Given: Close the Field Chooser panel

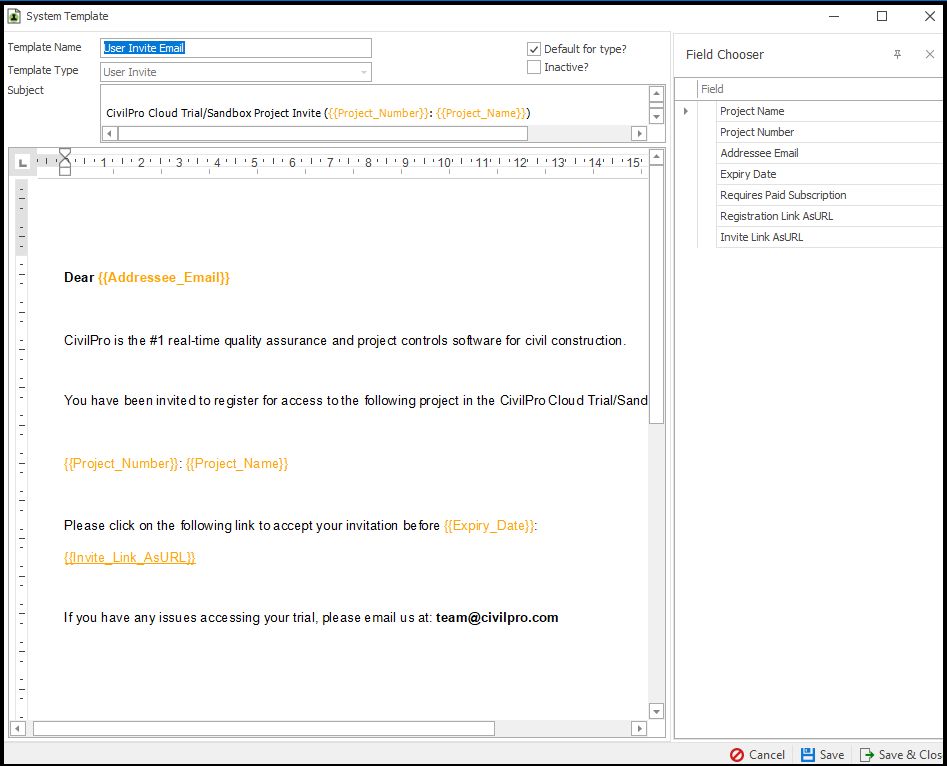Looking at the screenshot, I should click(x=929, y=55).
